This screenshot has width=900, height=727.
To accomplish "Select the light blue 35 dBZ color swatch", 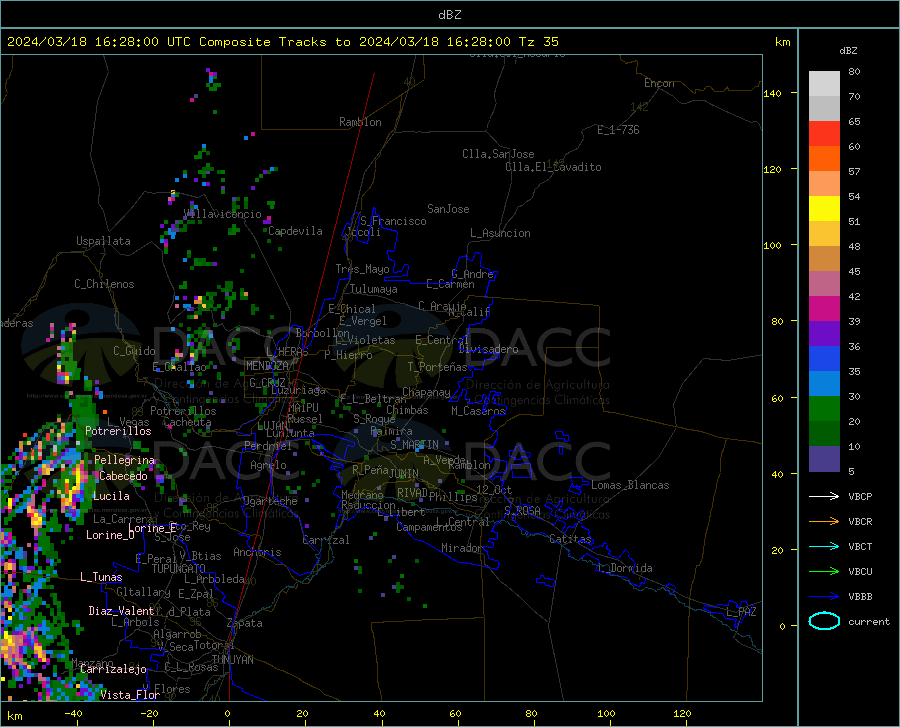I will click(x=824, y=384).
